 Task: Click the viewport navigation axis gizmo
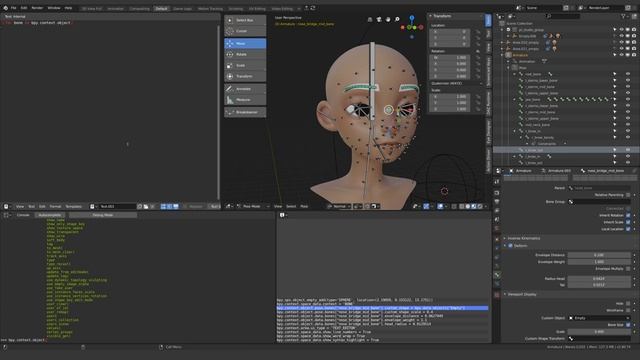click(x=411, y=27)
